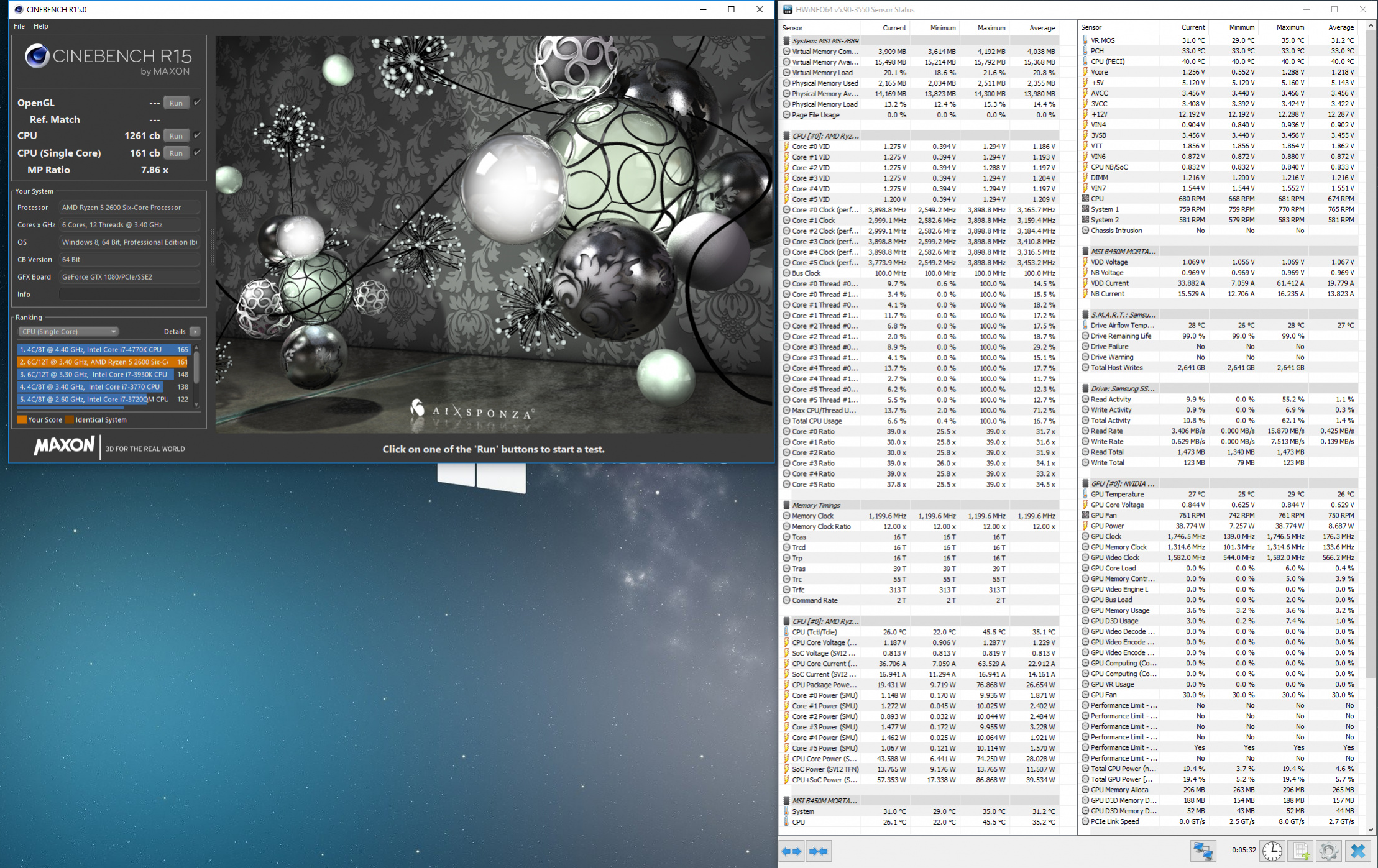Select the MSI B450M MORTA voltage group header

point(1219,252)
